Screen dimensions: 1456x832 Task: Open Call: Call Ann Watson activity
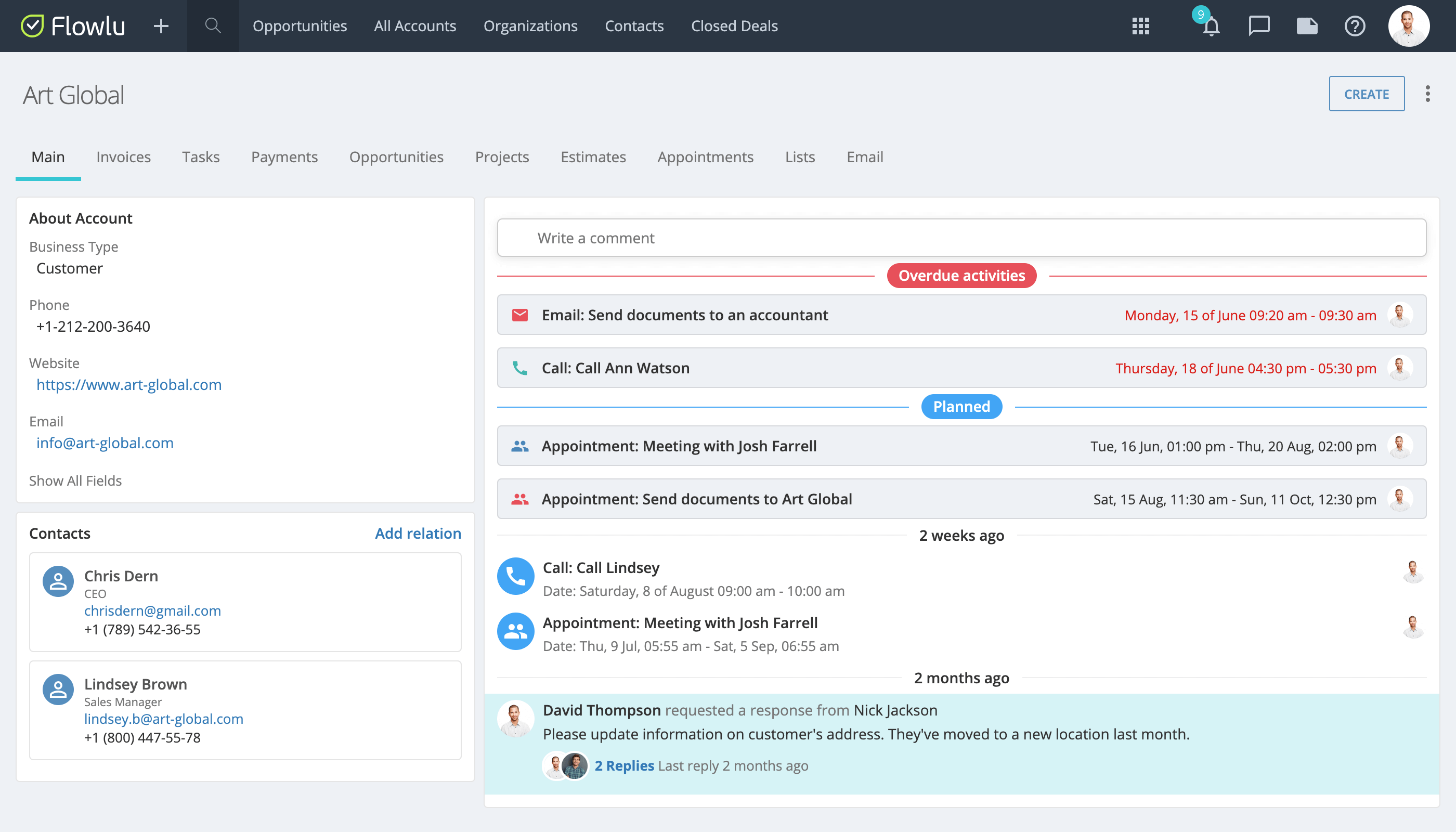click(x=616, y=368)
